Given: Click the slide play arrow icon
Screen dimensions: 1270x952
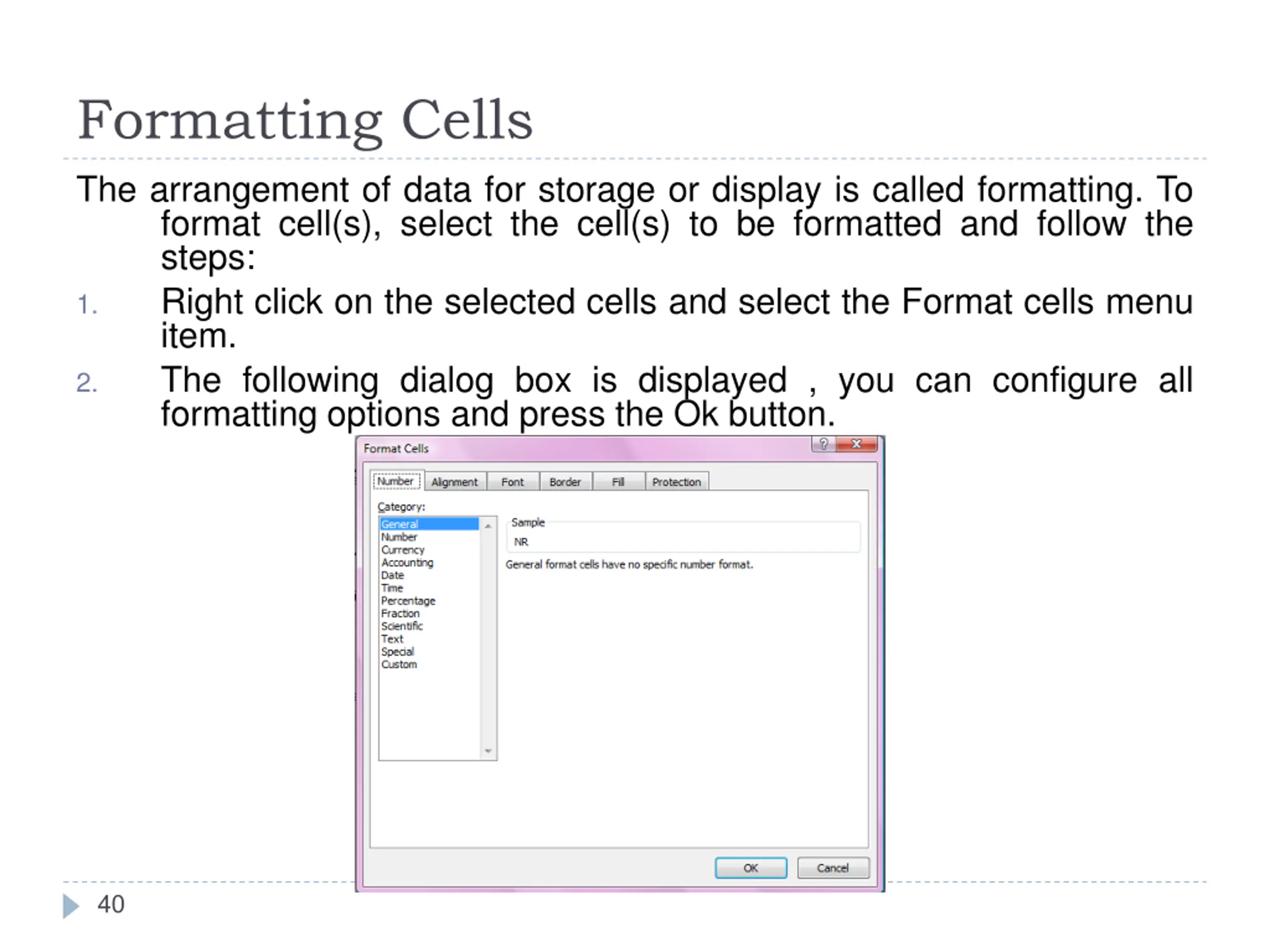Looking at the screenshot, I should pyautogui.click(x=70, y=905).
